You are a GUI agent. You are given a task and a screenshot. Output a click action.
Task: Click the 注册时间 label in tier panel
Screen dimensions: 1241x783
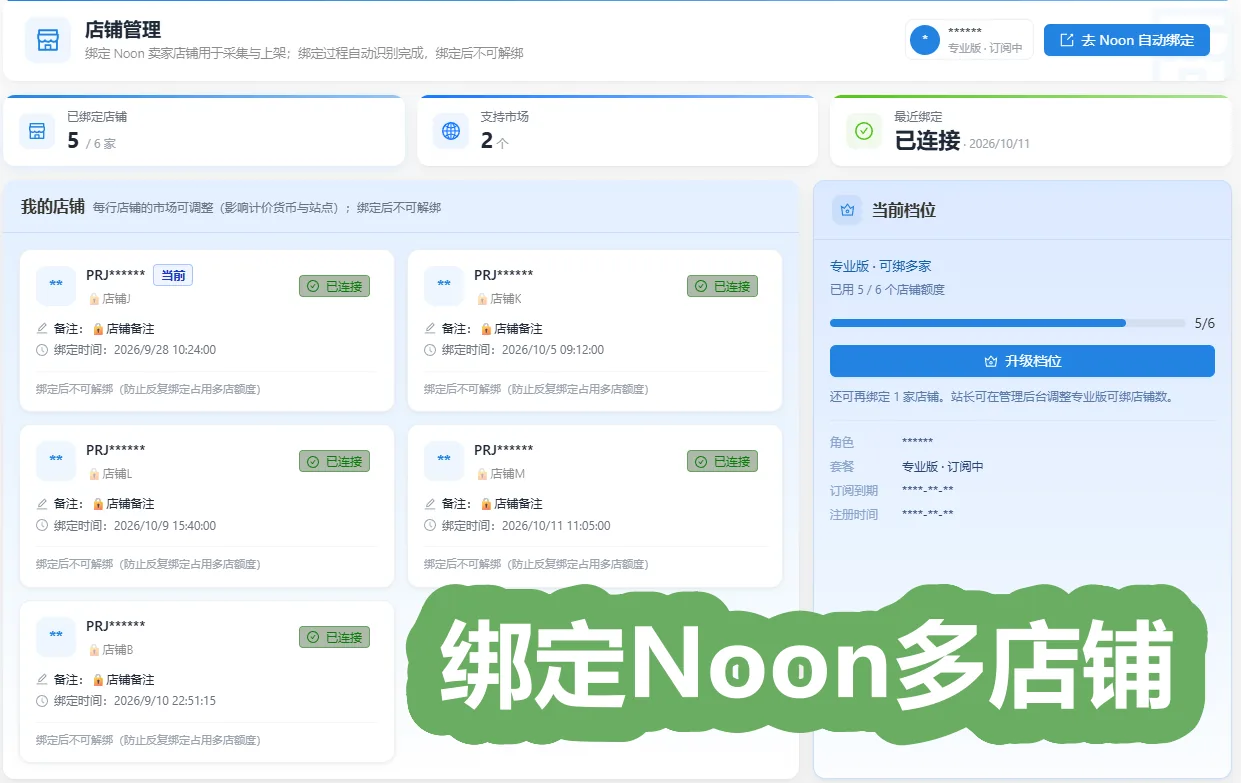tap(854, 514)
